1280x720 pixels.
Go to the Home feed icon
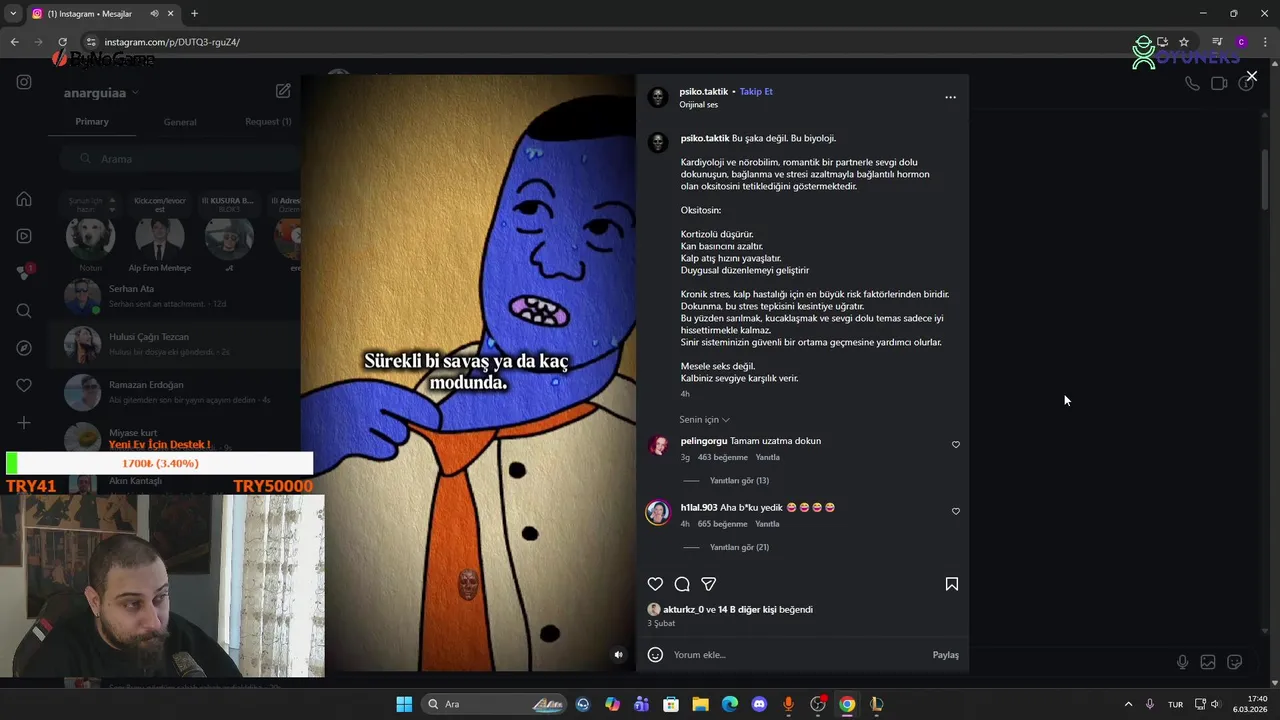point(24,199)
